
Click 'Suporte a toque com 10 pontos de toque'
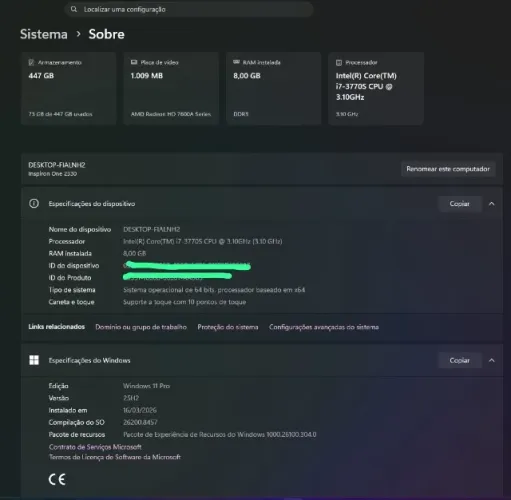[184, 302]
